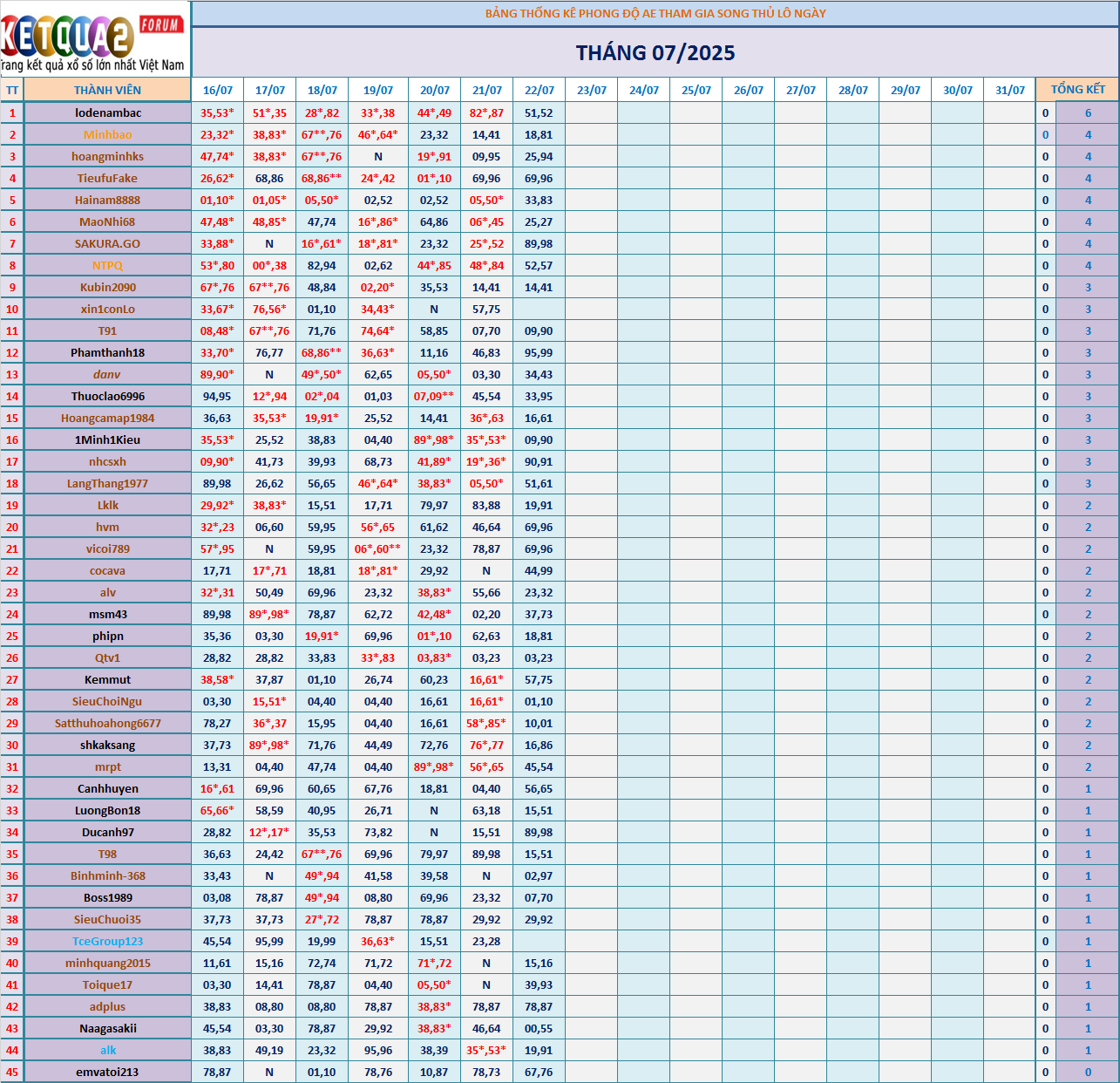Click member name Kemmut
Image resolution: width=1120 pixels, height=1083 pixels.
[108, 679]
